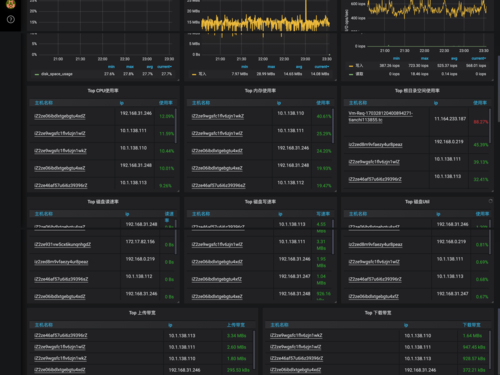The width and height of the screenshot is (500, 375).
Task: Open the Top CPU使用率 panel title menu
Action: click(103, 91)
